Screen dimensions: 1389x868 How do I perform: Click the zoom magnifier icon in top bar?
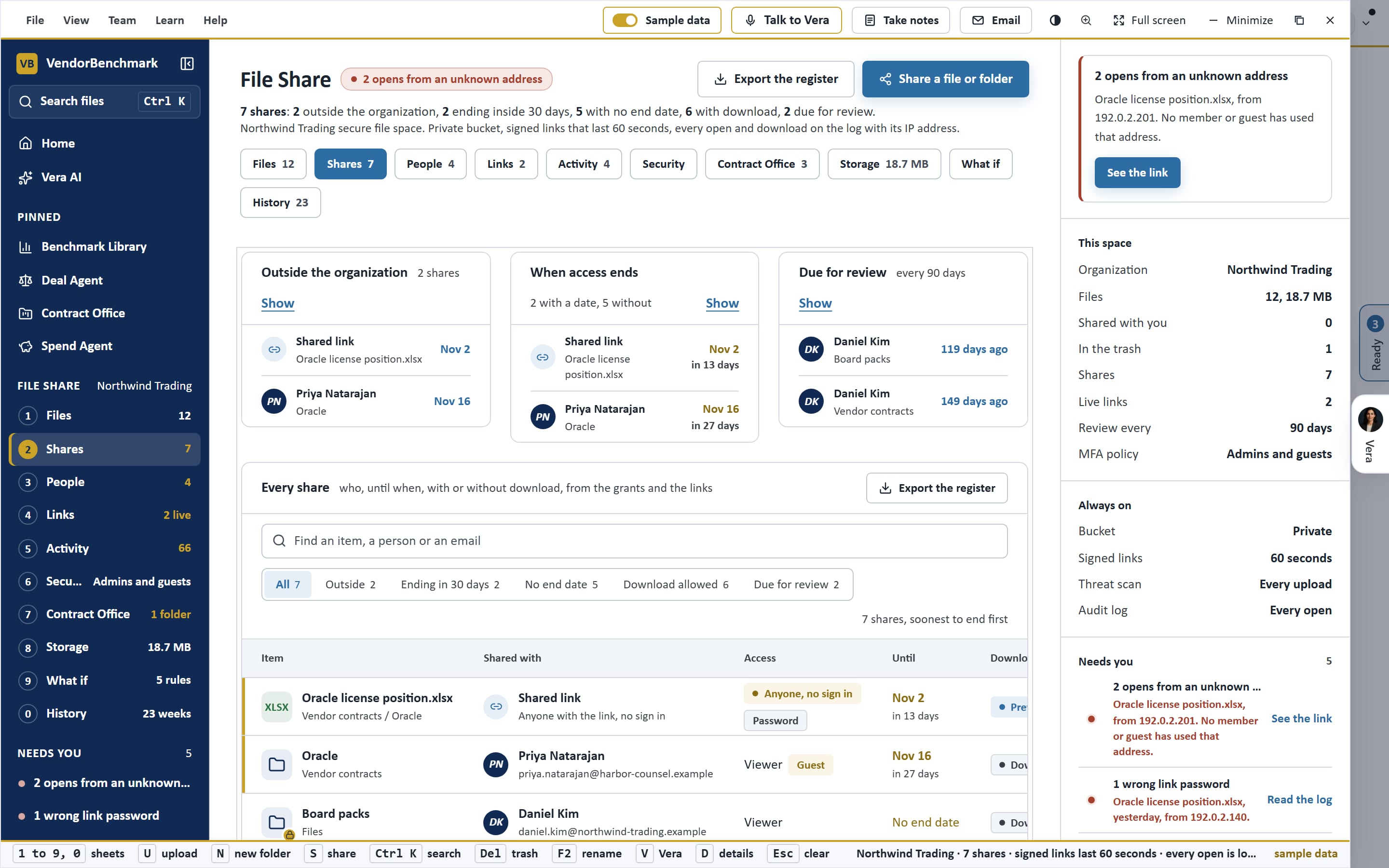[x=1086, y=20]
